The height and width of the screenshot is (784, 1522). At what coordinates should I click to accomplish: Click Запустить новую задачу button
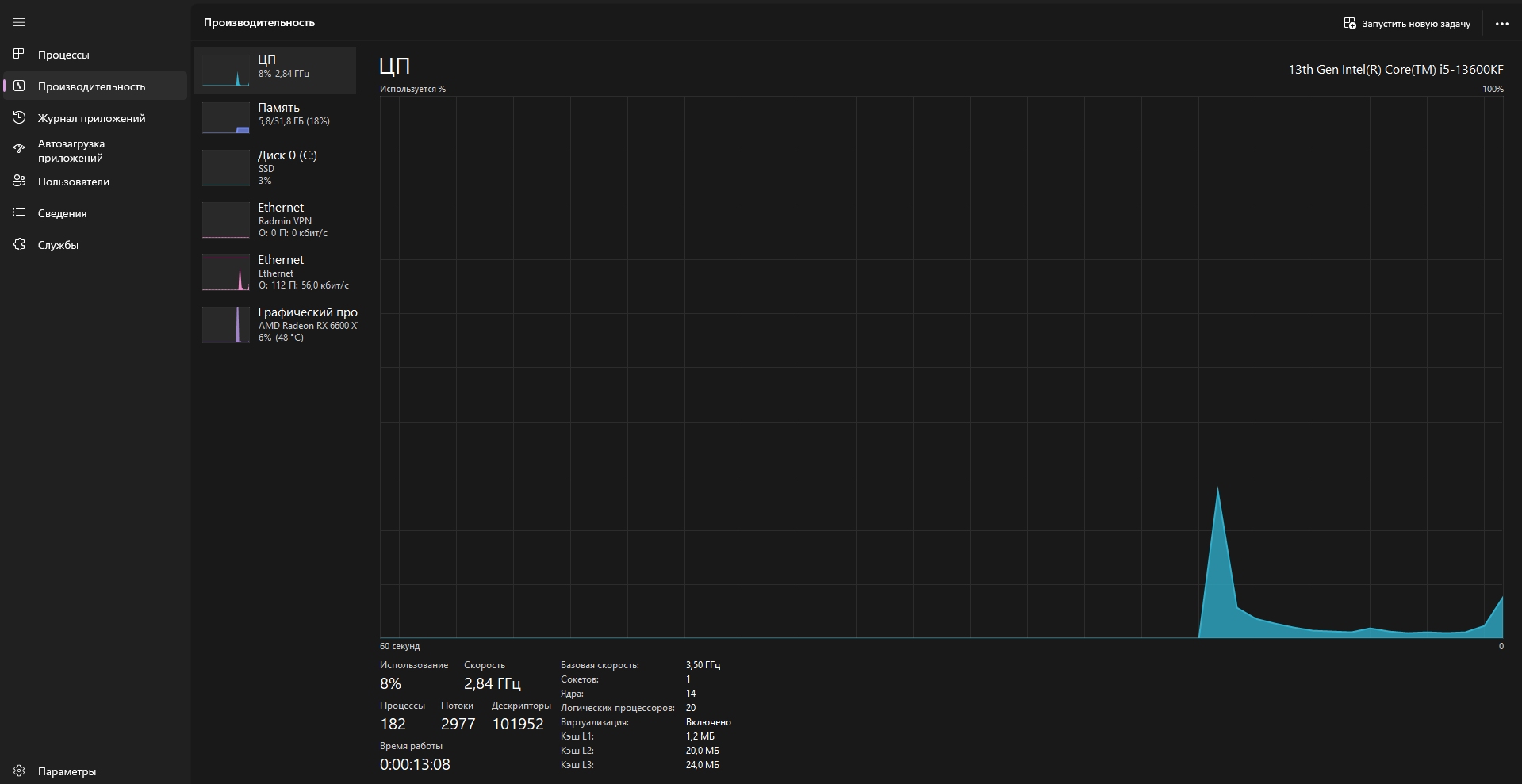[x=1407, y=24]
